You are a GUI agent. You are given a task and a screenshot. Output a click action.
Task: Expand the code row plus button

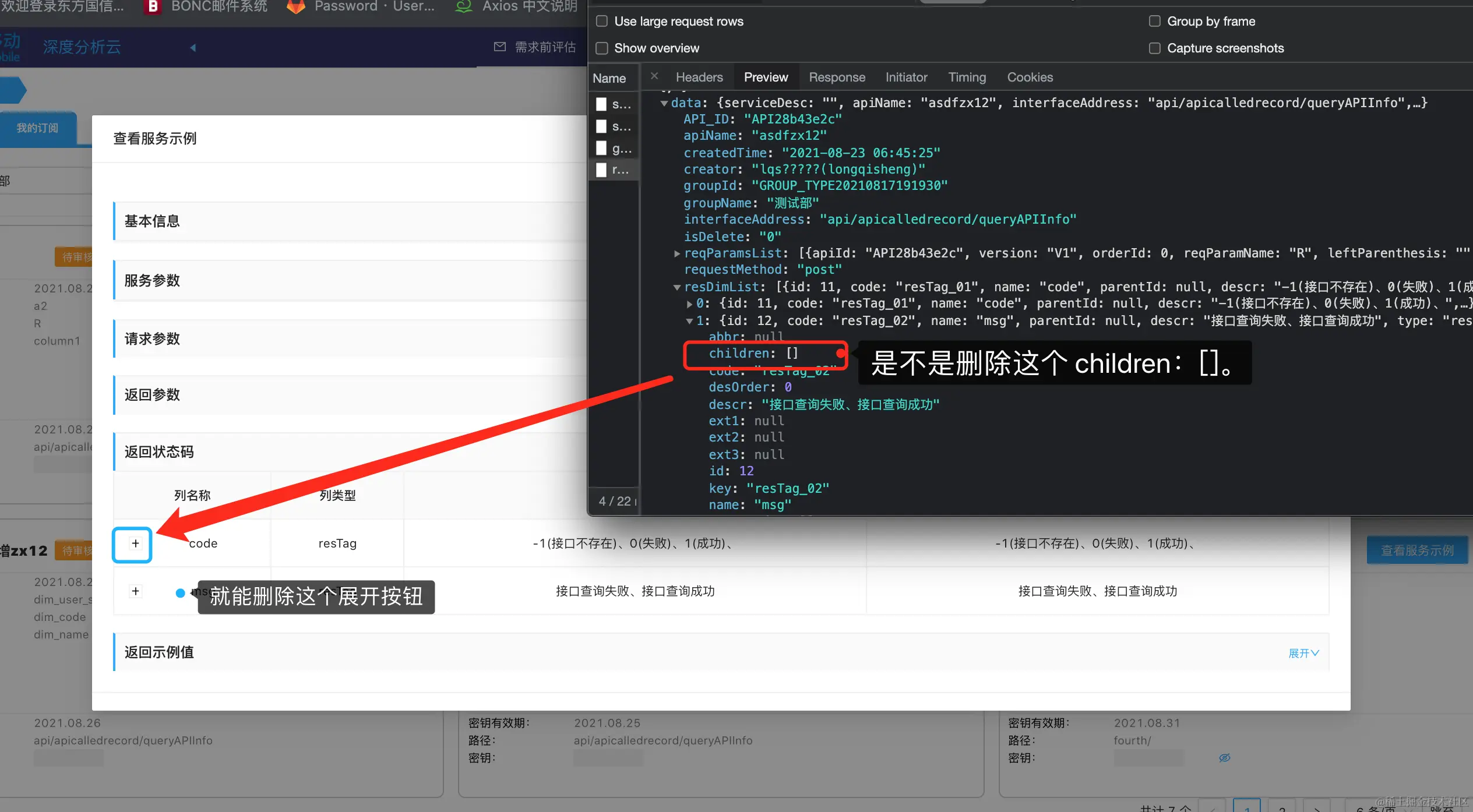135,543
